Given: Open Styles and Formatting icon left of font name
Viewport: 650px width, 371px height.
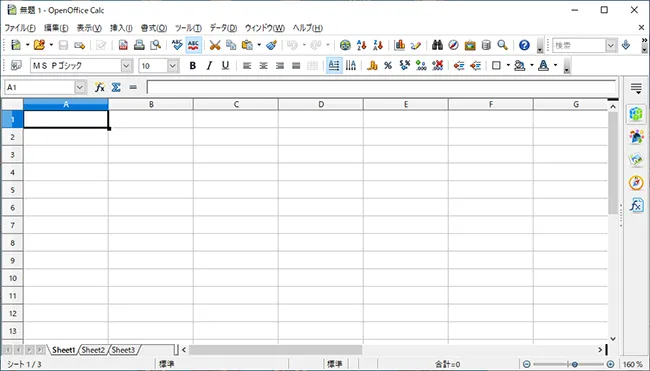Looking at the screenshot, I should click(x=16, y=65).
